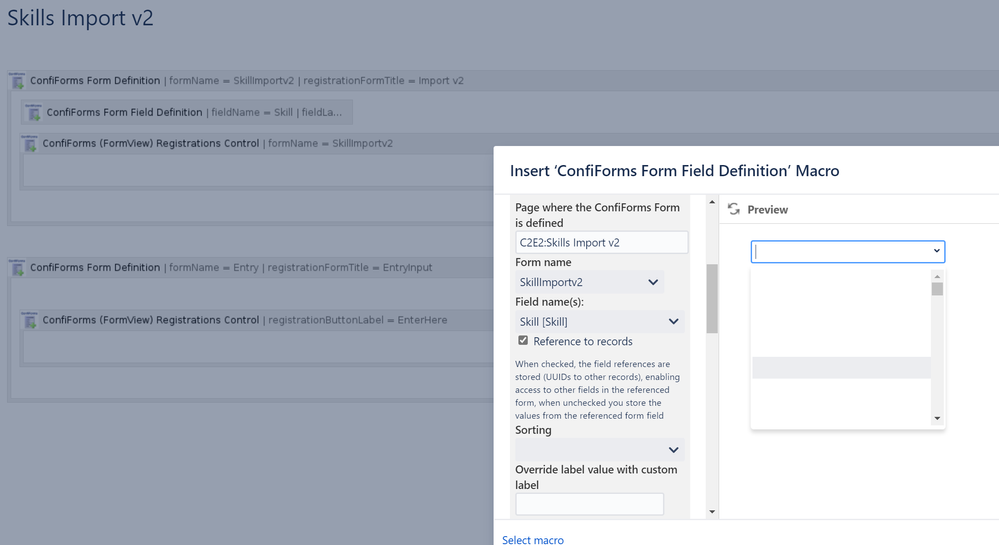Toggle the Reference to records checkbox
Viewport: 999px width, 545px height.
click(523, 340)
